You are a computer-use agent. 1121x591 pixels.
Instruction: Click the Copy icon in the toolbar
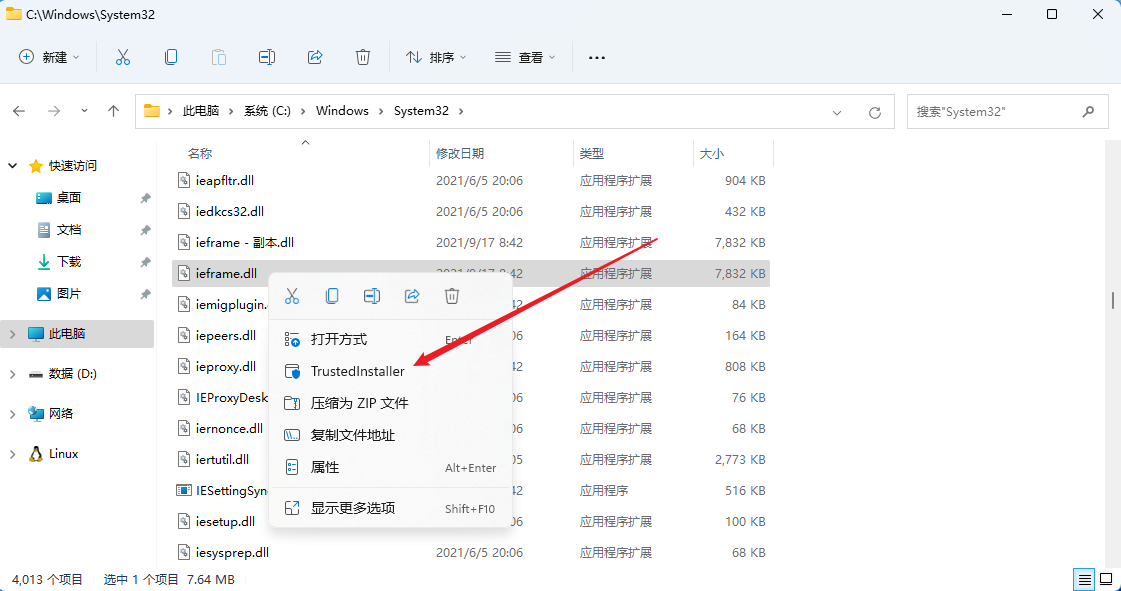pos(171,57)
